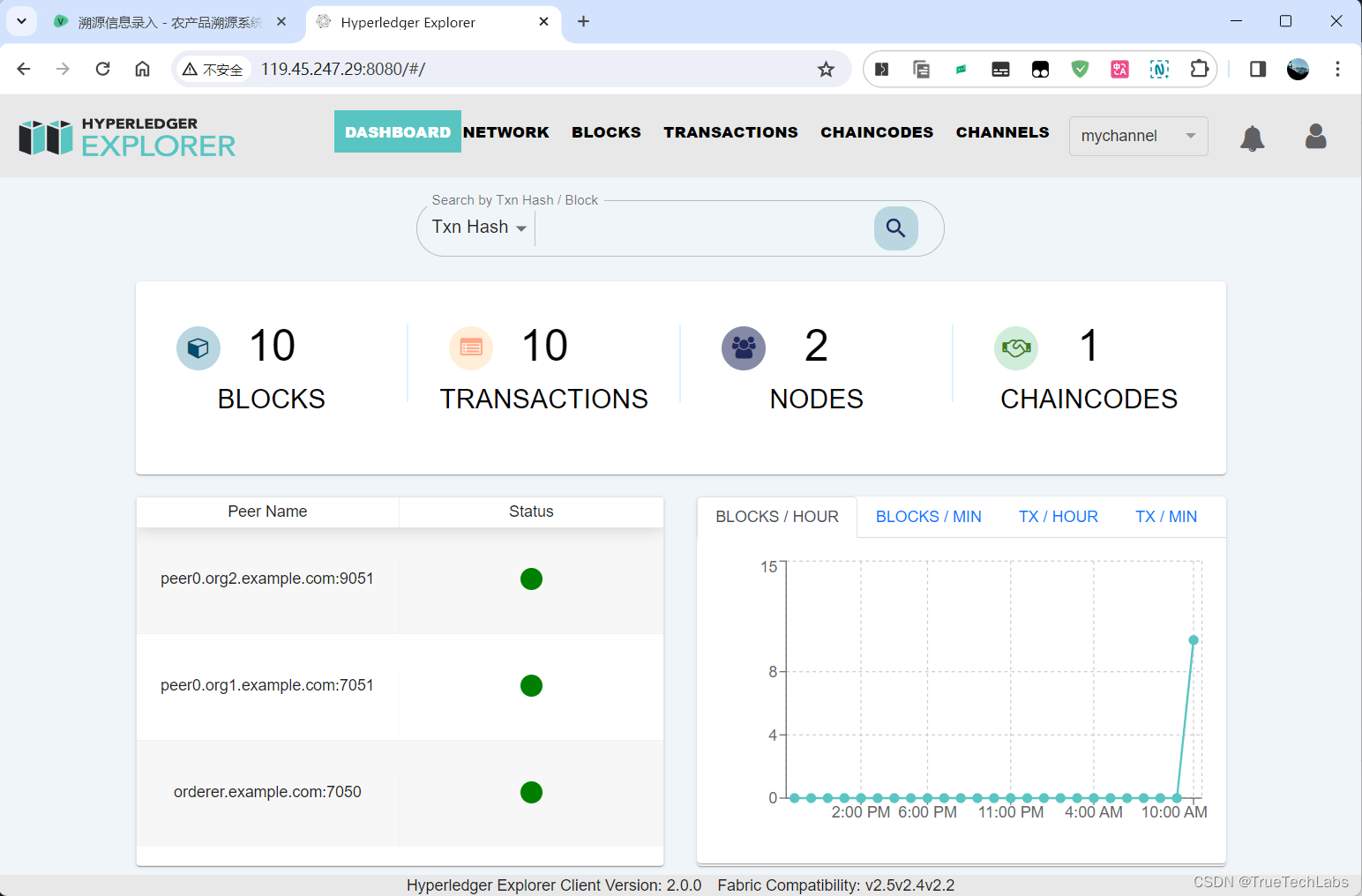The height and width of the screenshot is (896, 1362).
Task: Click the NODES people statistic icon
Action: 743,347
